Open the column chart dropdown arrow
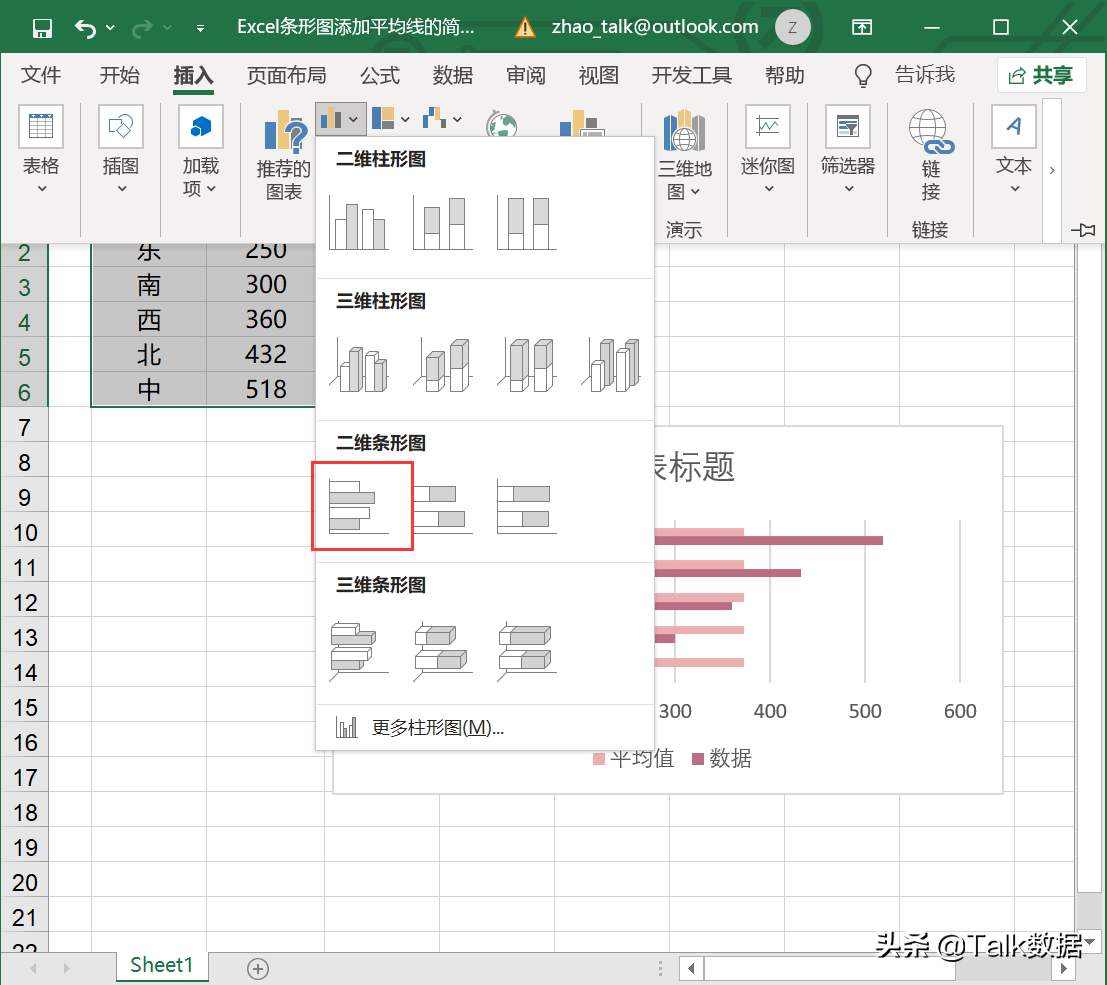The height and width of the screenshot is (985, 1107). (353, 120)
